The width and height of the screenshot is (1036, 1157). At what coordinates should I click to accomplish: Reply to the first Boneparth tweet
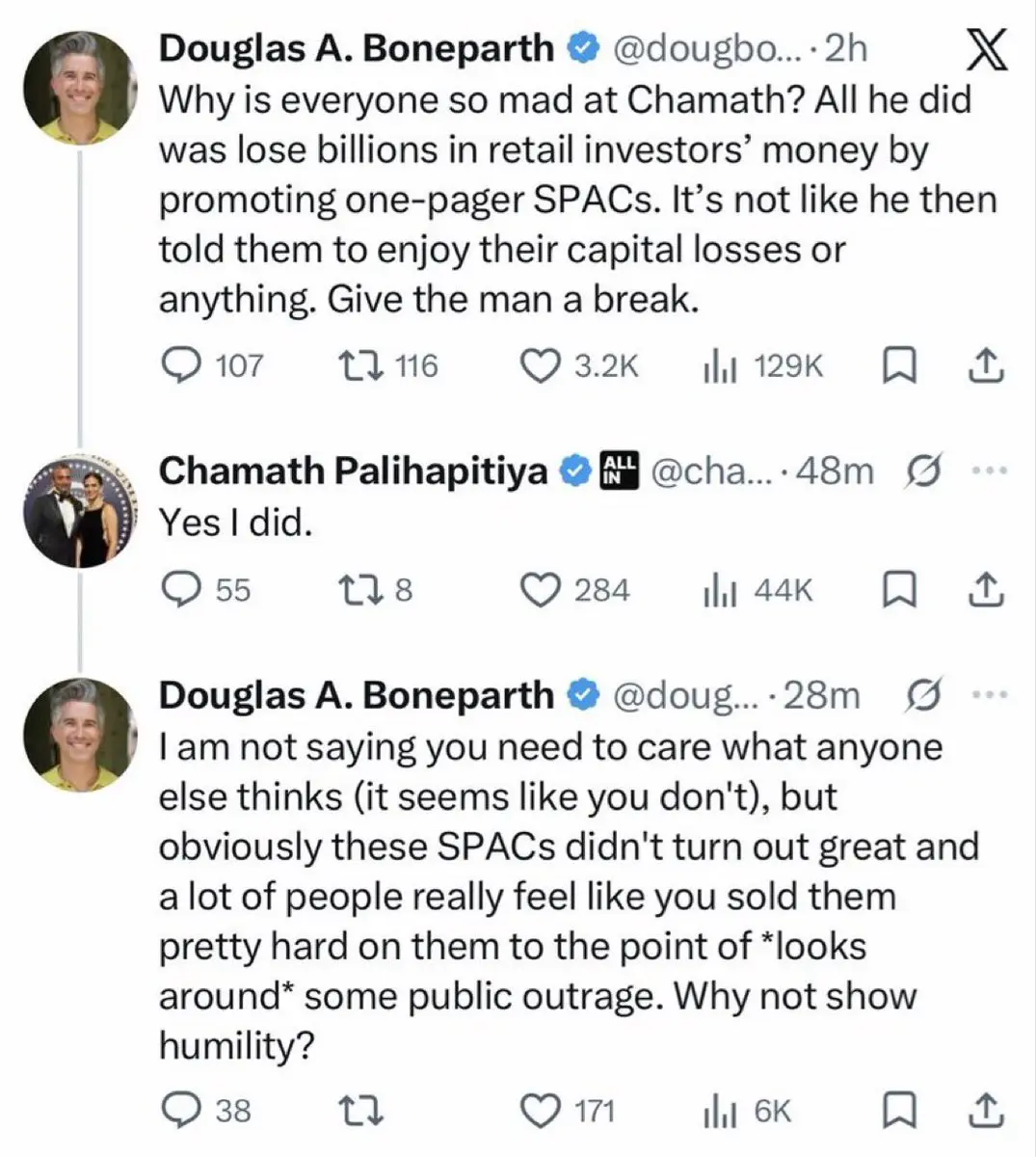[x=178, y=365]
